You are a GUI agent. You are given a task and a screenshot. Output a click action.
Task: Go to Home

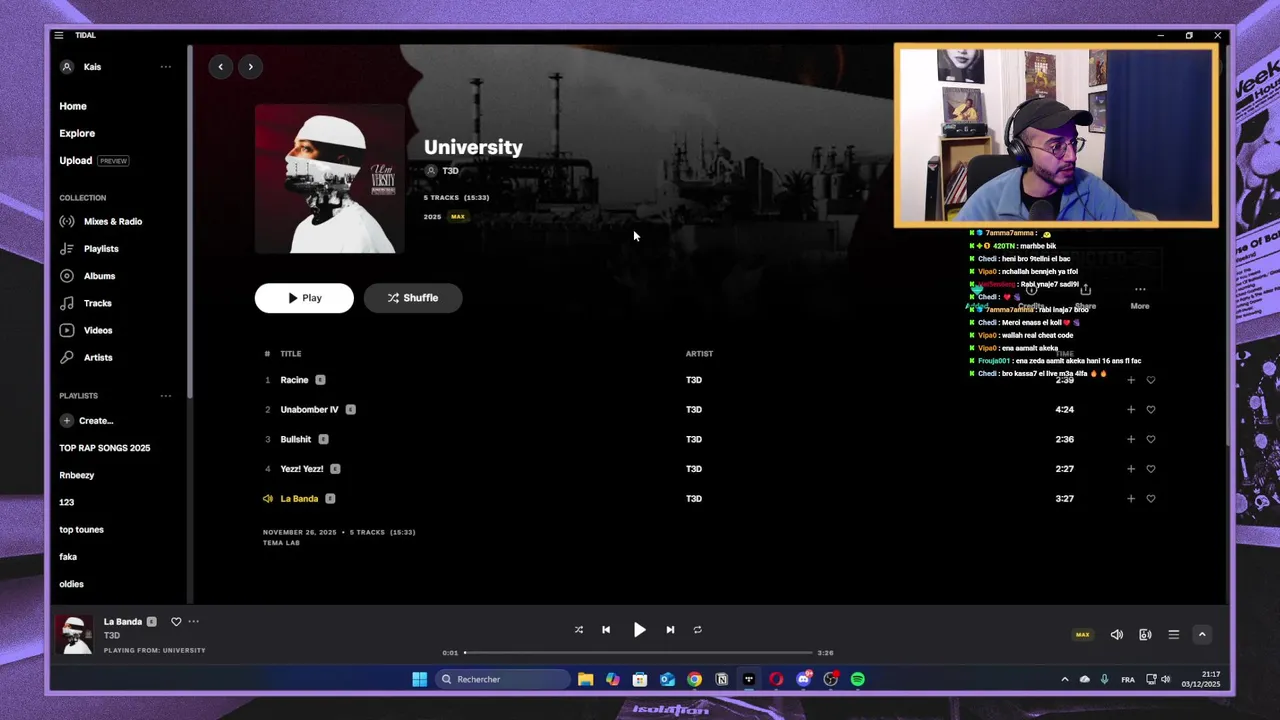point(73,106)
